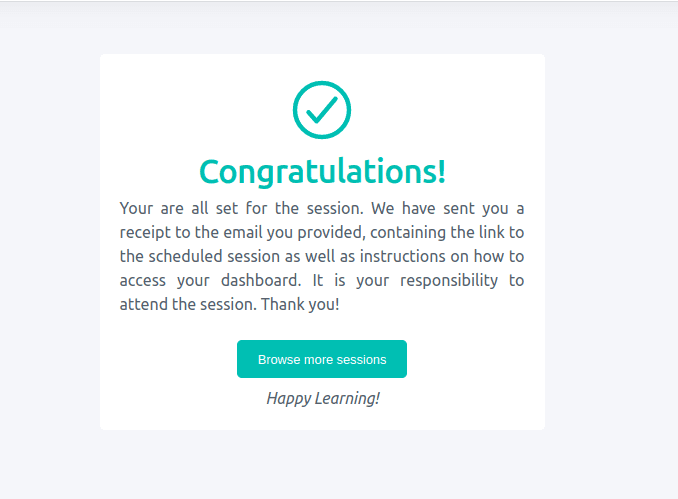Click the Browse more sessions button
This screenshot has width=678, height=499.
point(322,359)
